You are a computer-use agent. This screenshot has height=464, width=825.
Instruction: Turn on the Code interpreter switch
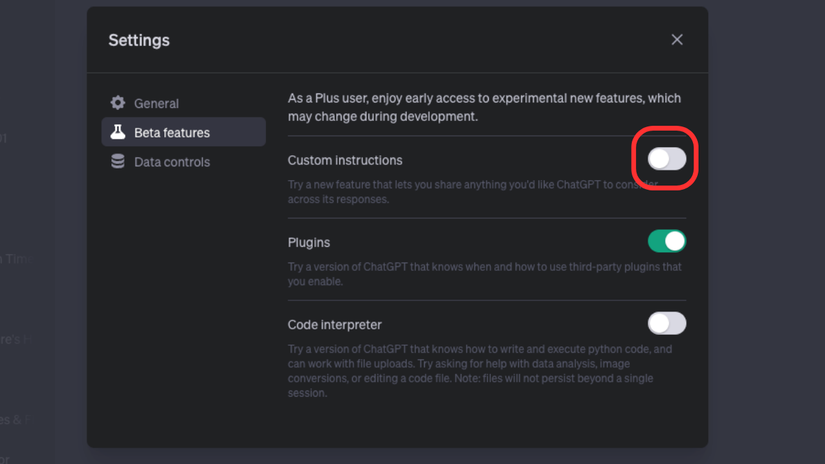pyautogui.click(x=667, y=323)
